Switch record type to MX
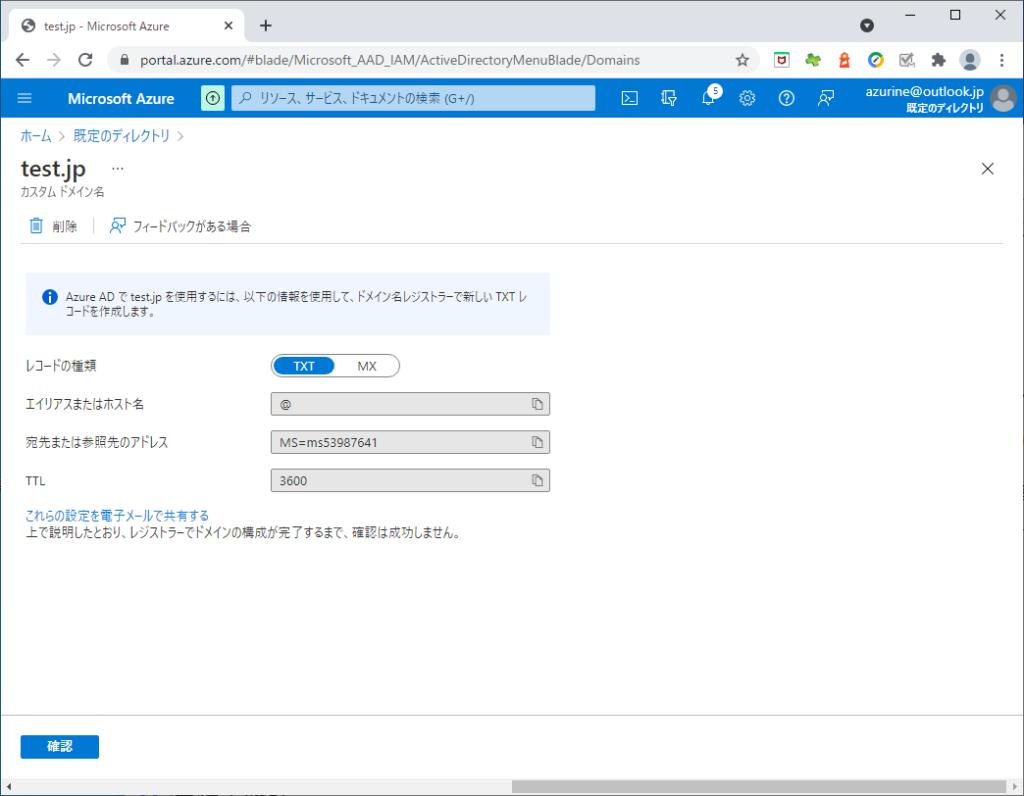The height and width of the screenshot is (796, 1024). click(367, 366)
